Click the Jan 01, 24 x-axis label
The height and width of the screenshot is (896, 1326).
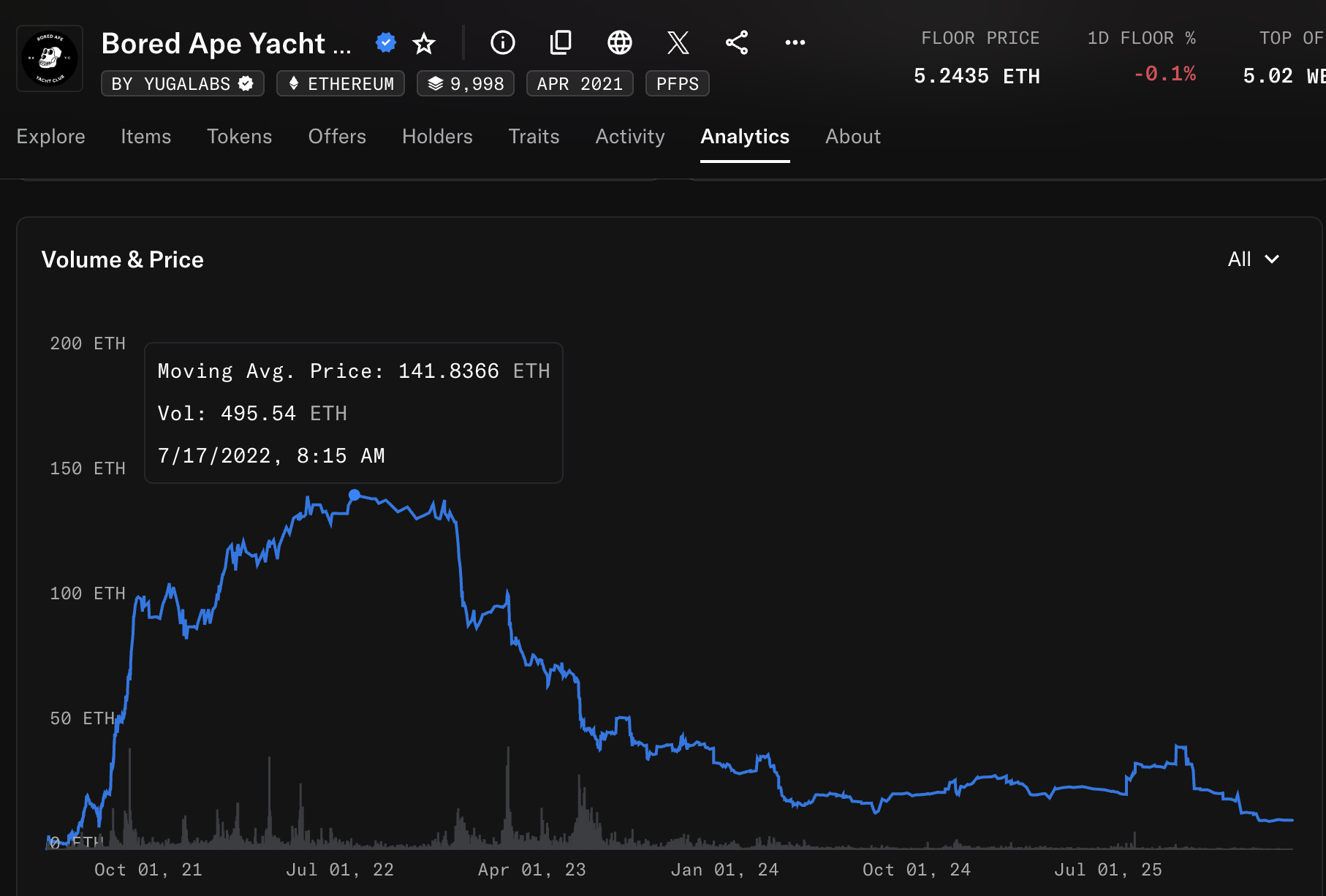tap(724, 870)
